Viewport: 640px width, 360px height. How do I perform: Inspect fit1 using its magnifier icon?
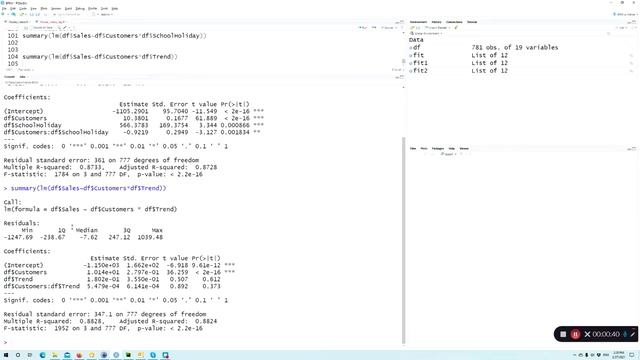pyautogui.click(x=631, y=63)
